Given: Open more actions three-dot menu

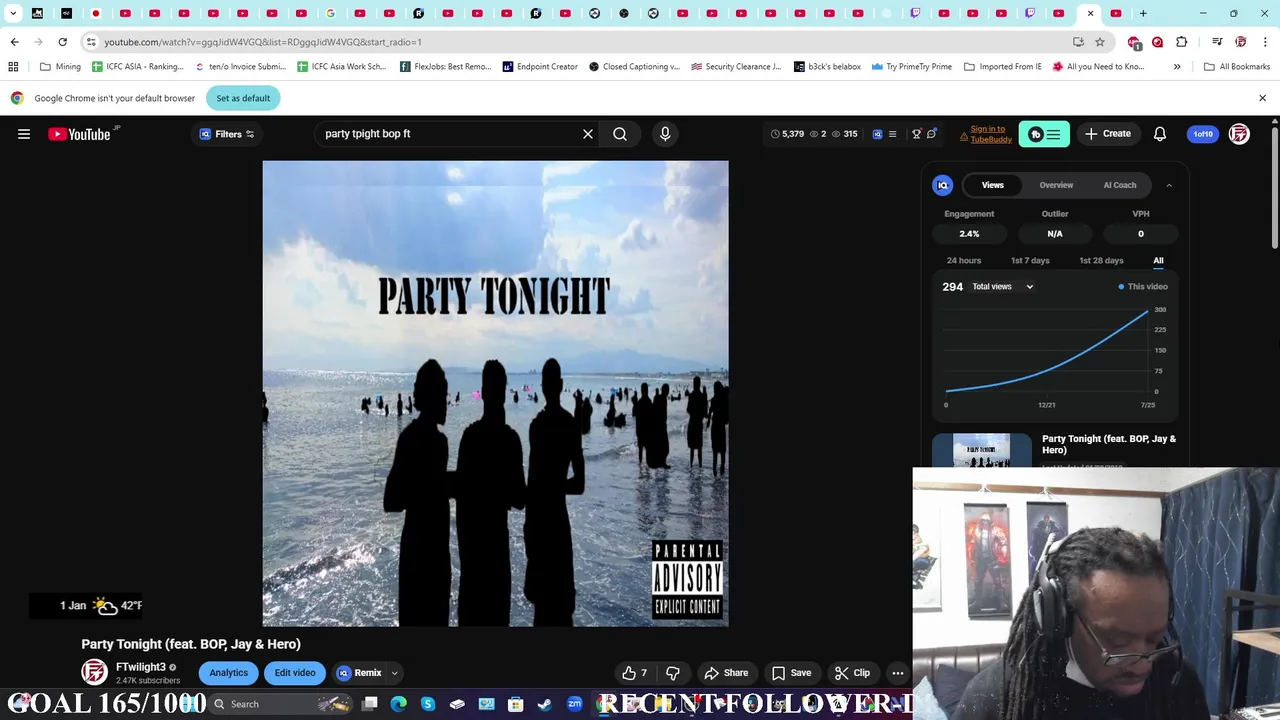Looking at the screenshot, I should 898,673.
